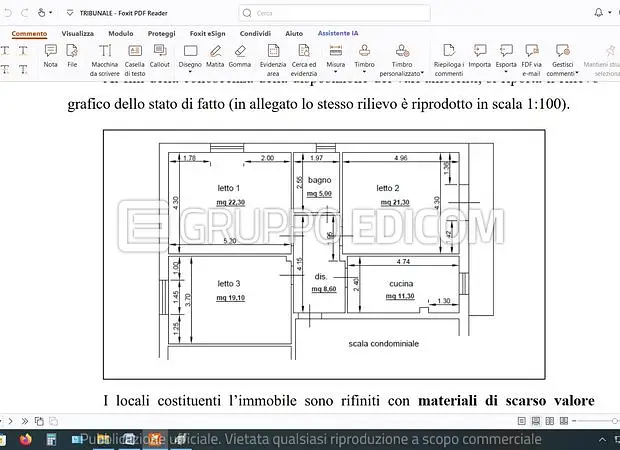
Task: Open the Misura dropdown menu
Action: coord(337,56)
